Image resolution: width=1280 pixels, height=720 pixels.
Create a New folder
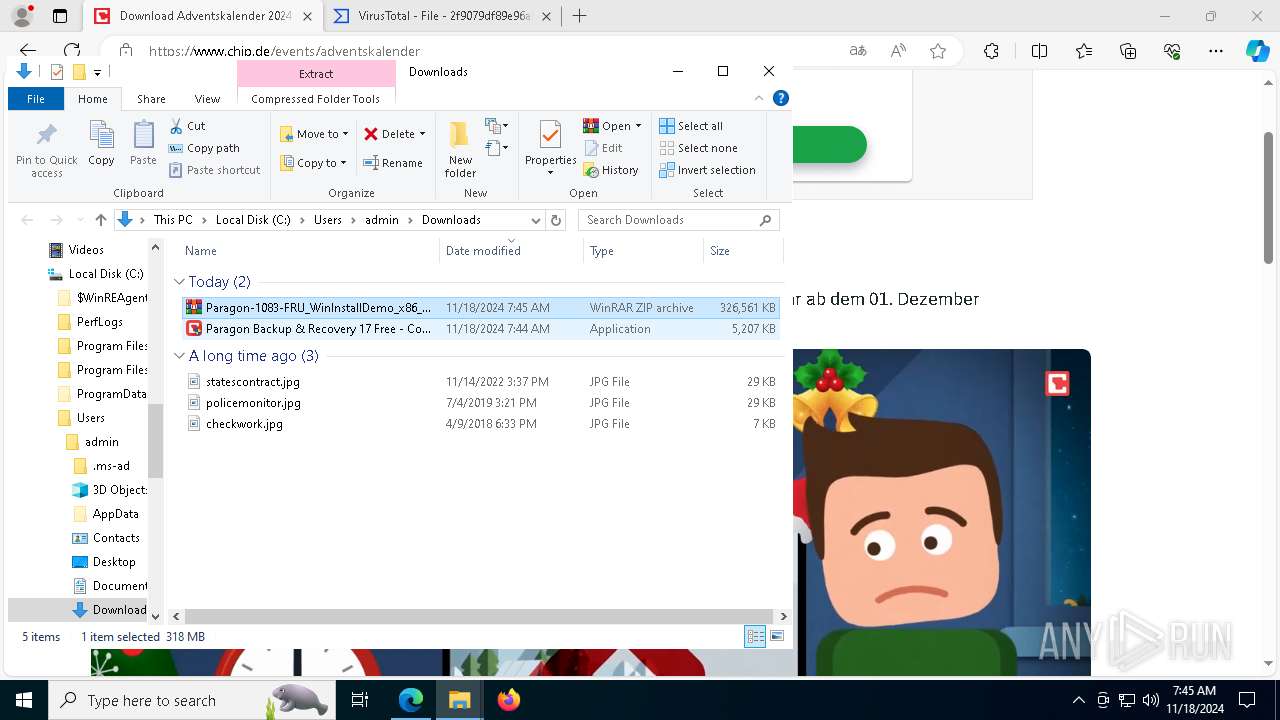(x=460, y=150)
